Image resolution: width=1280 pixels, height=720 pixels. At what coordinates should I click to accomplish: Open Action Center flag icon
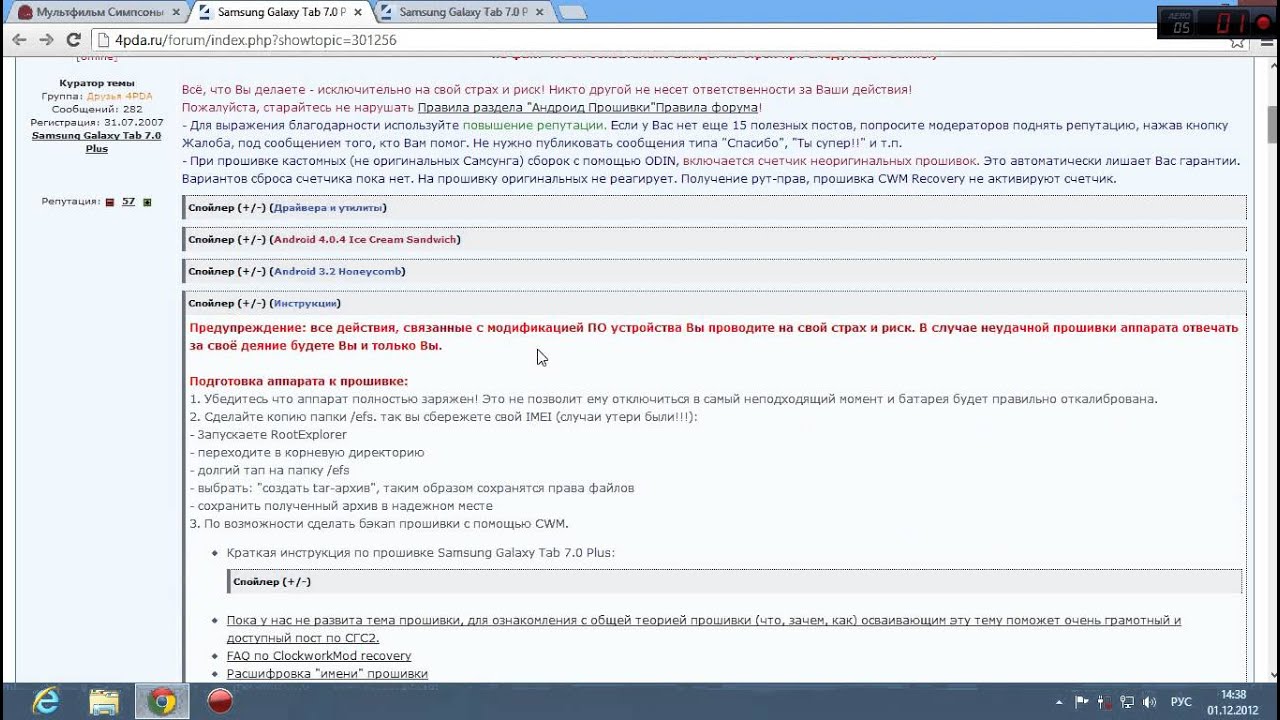click(x=1082, y=702)
